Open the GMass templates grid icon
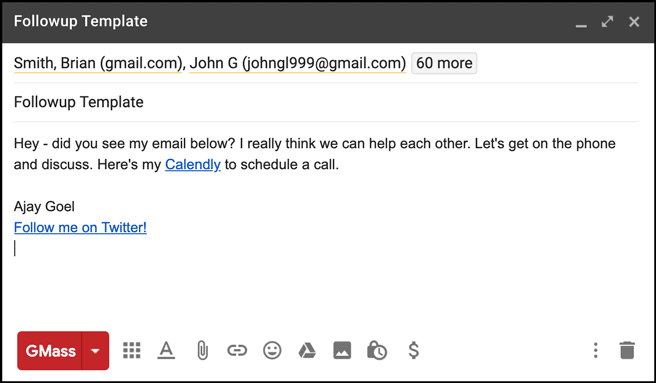This screenshot has width=656, height=383. 132,350
